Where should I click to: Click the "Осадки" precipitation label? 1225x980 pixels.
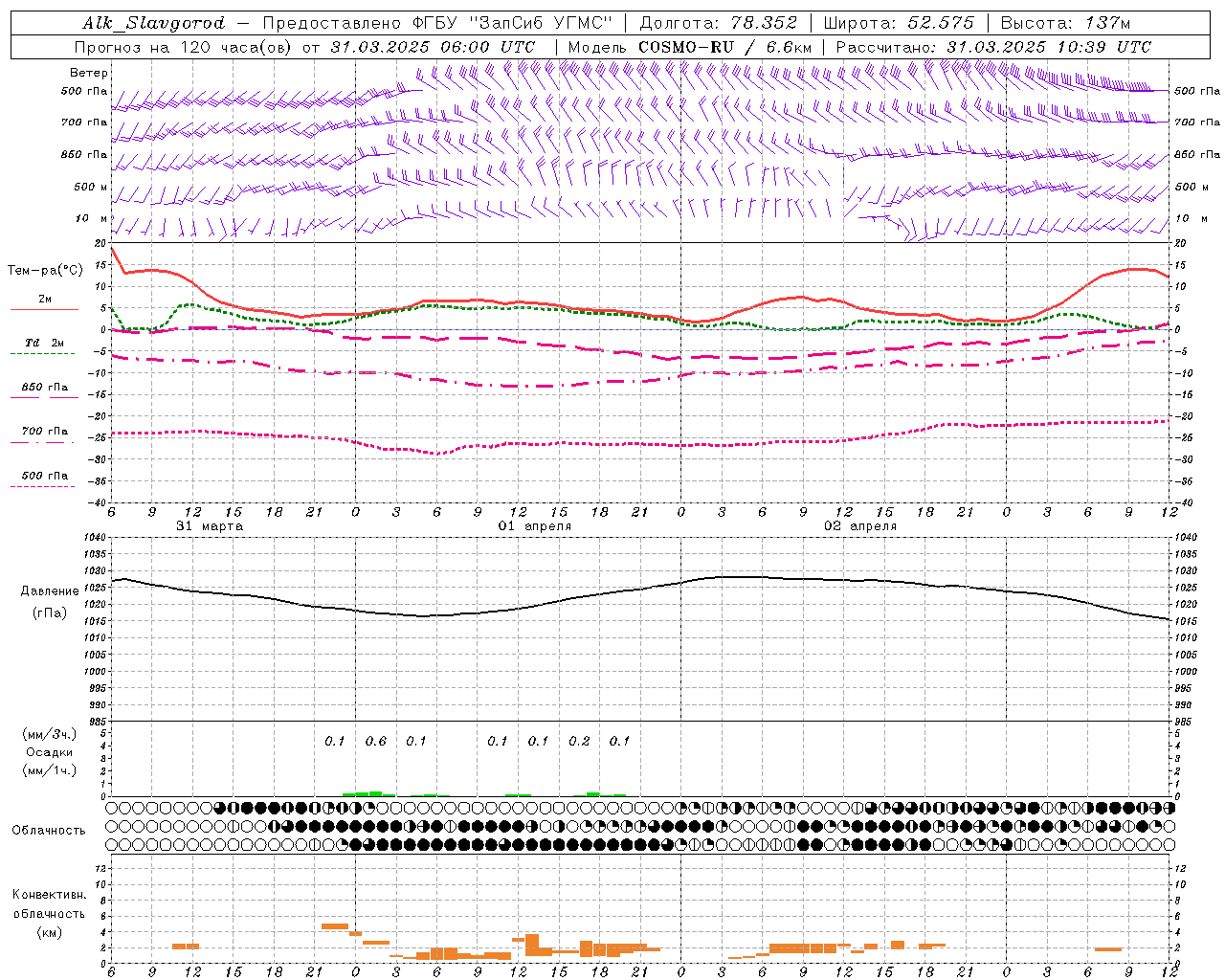tap(49, 752)
